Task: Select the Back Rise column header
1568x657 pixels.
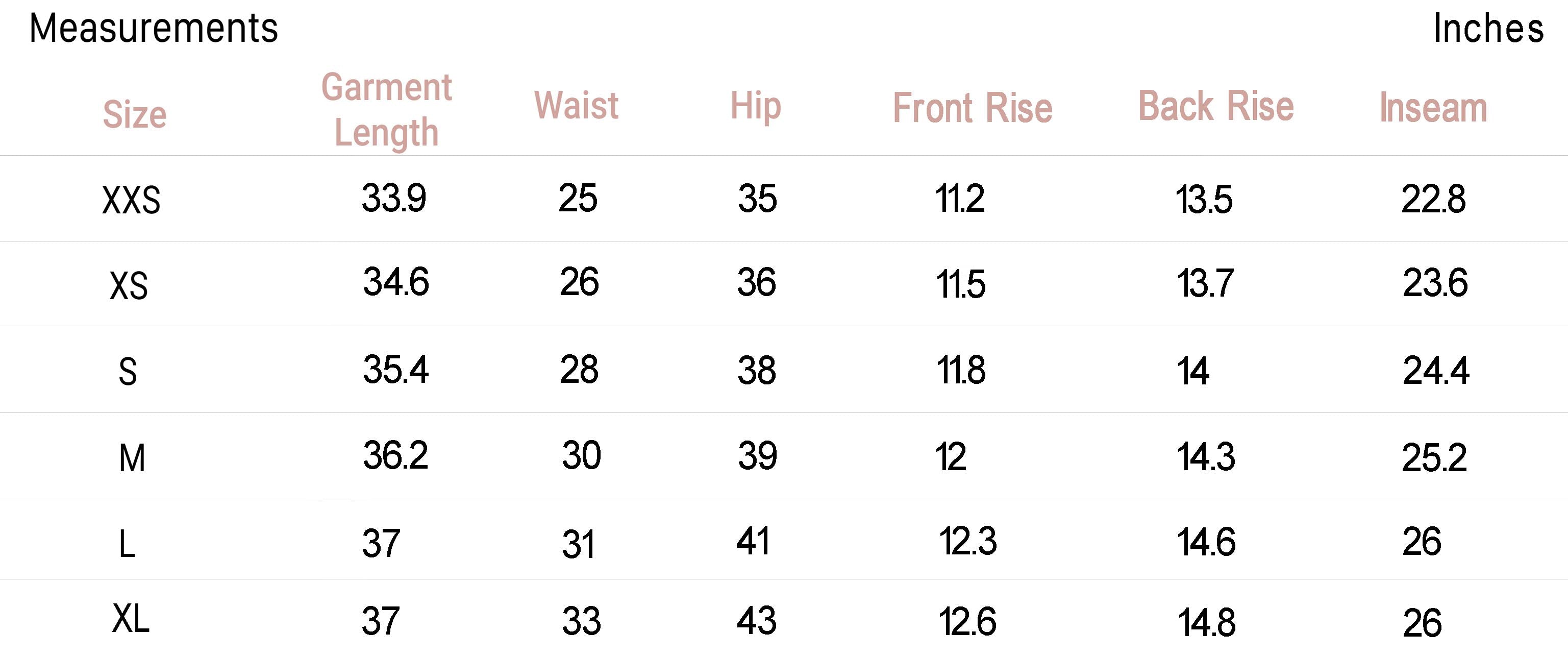Action: tap(1215, 107)
